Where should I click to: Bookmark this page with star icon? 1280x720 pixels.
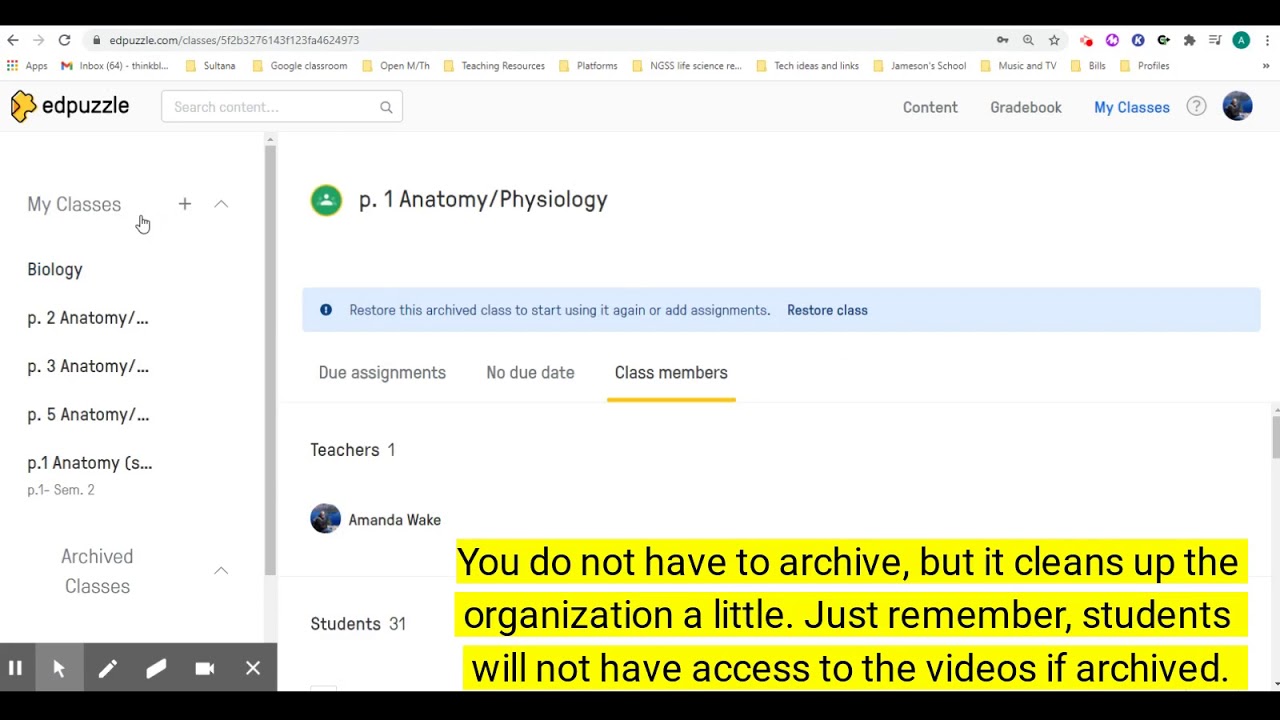1054,40
